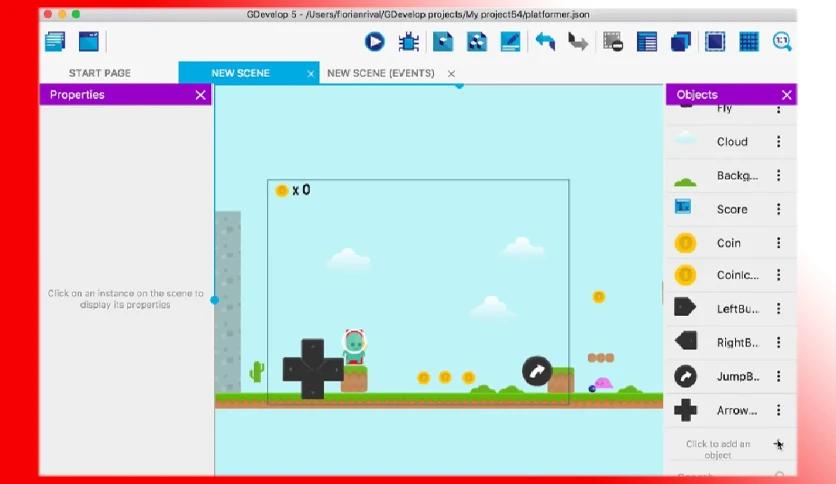Open the Cloud object's three-dot menu

(778, 141)
